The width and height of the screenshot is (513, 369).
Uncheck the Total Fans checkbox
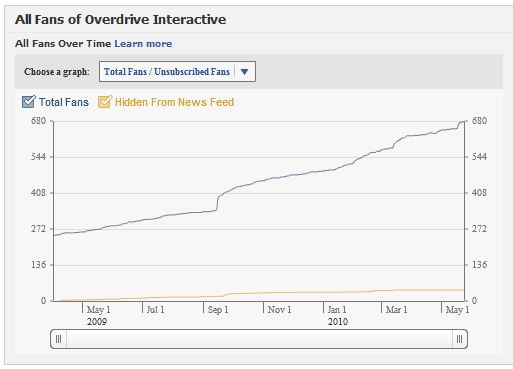point(28,102)
